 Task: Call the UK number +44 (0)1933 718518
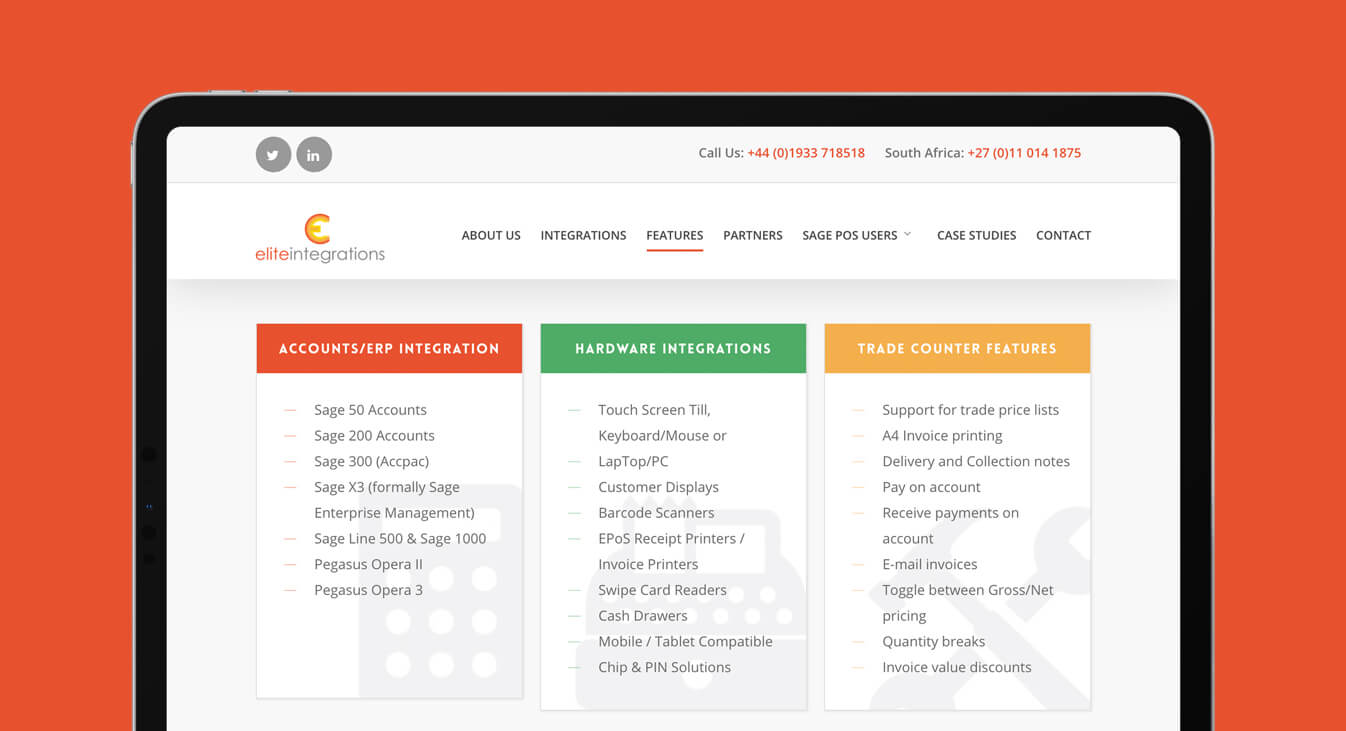click(806, 153)
